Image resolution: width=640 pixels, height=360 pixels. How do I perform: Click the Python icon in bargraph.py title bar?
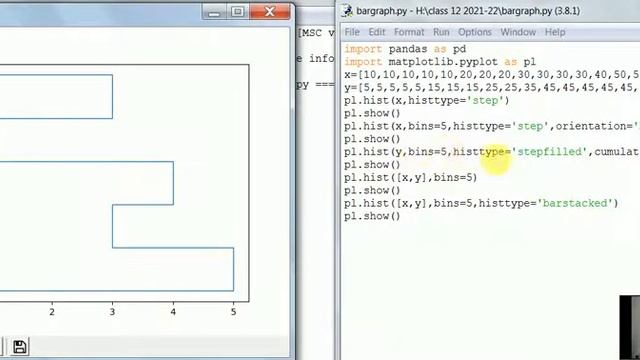click(347, 11)
